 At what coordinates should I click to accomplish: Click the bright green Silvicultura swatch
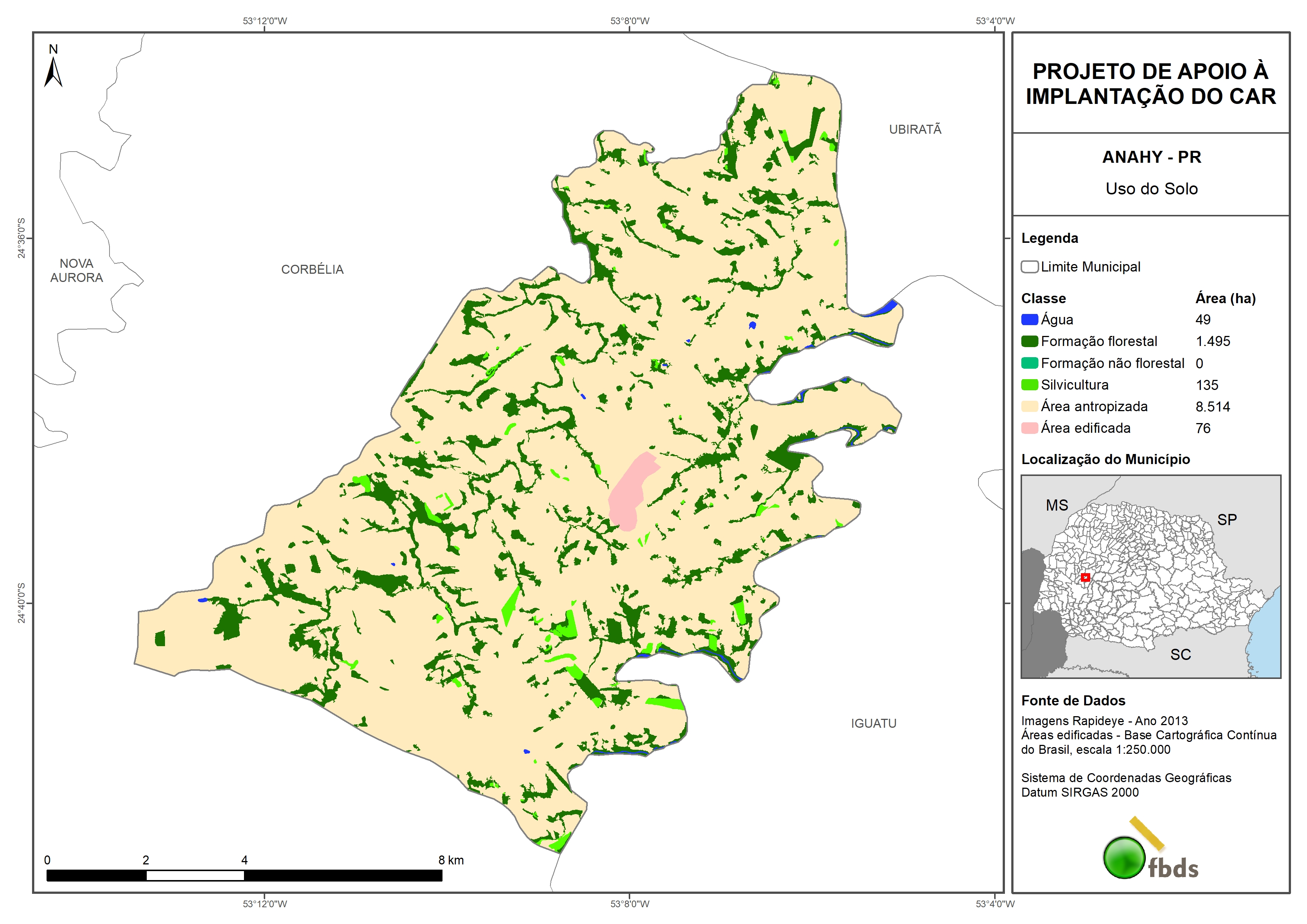[x=1029, y=385]
